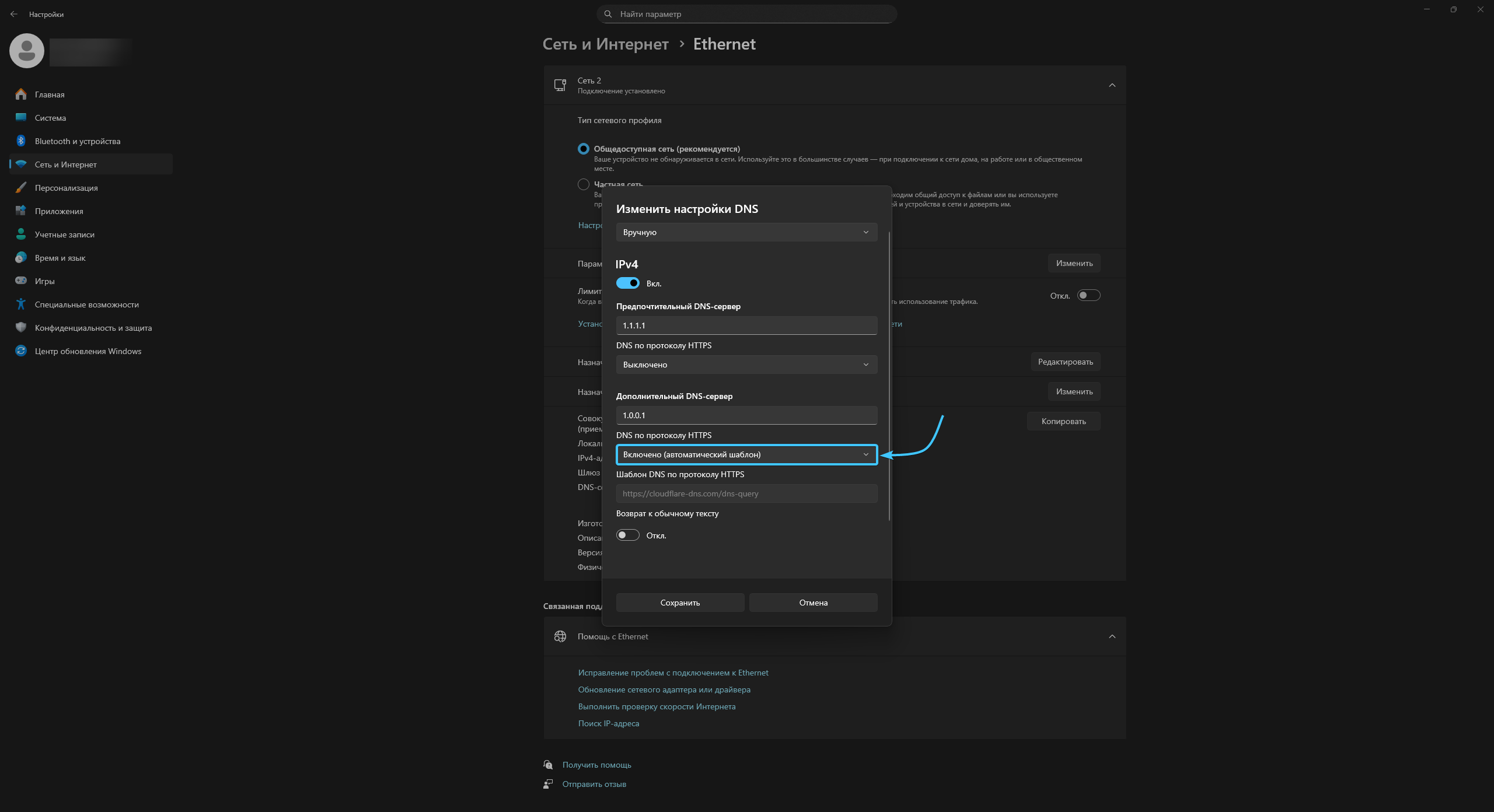Screen dimensions: 1494x812
Task: Turn off the IPv4 toggle
Action: tap(628, 283)
